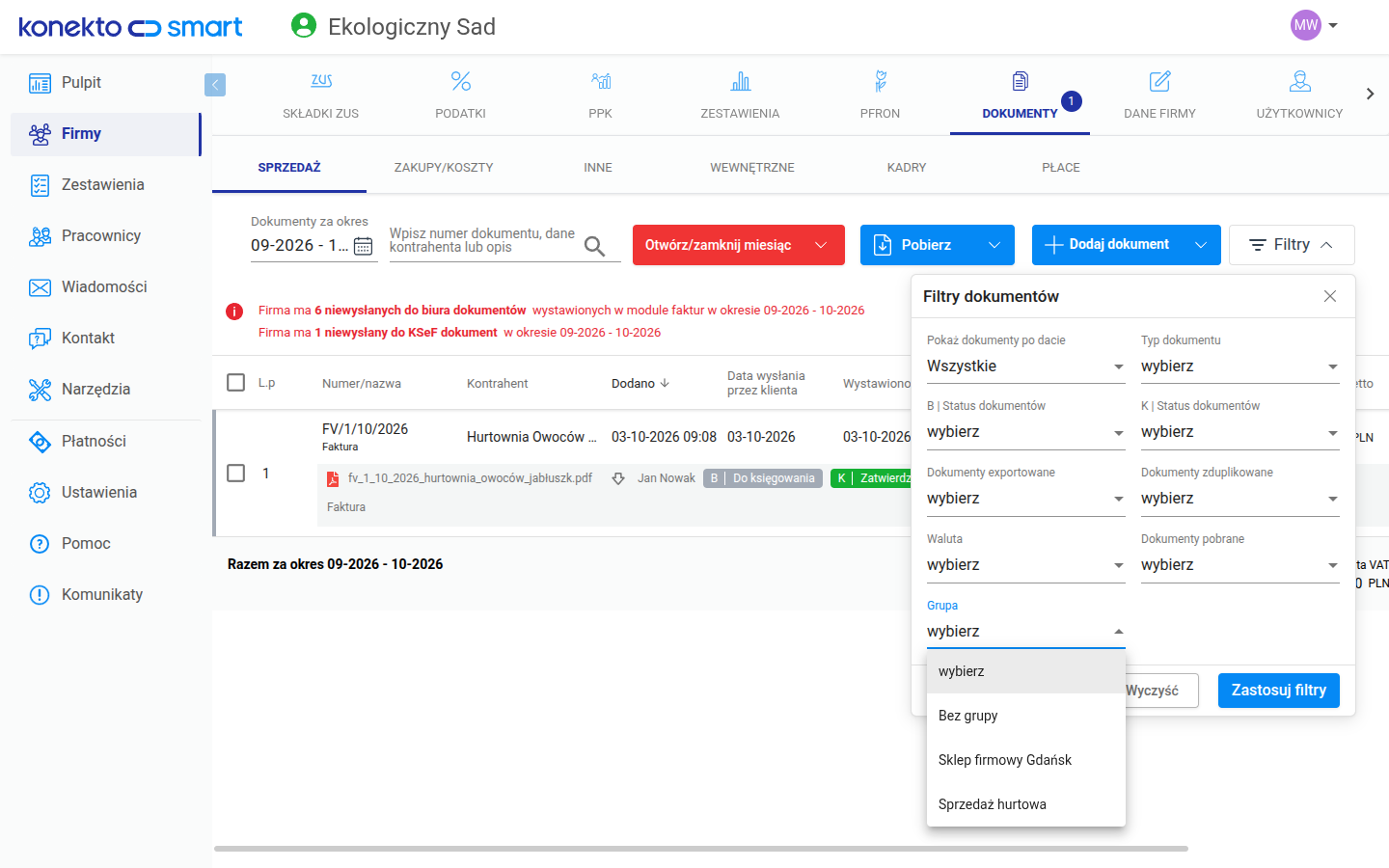Expand the Typ dokumentu dropdown
Screen dimensions: 1389x868
[1240, 366]
